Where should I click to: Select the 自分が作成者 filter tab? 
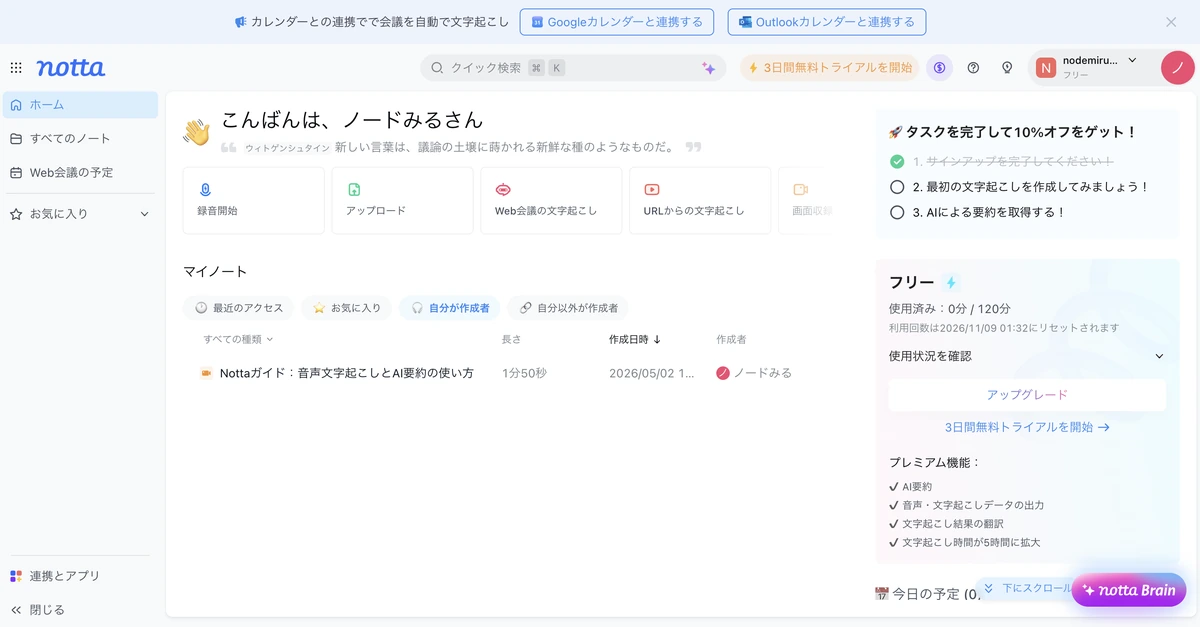coord(449,308)
